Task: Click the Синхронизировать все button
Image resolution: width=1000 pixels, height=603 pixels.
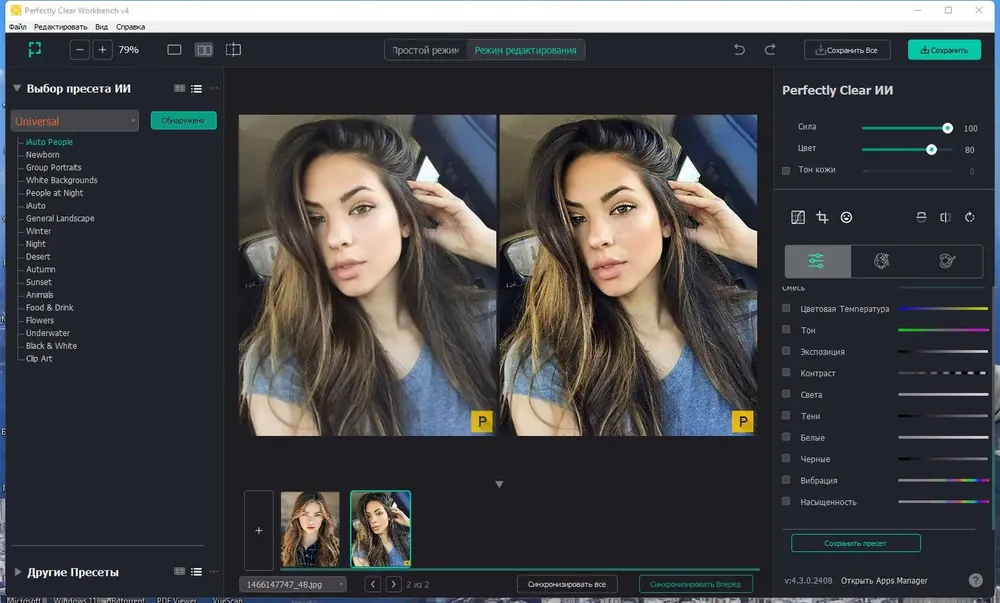Action: click(566, 584)
